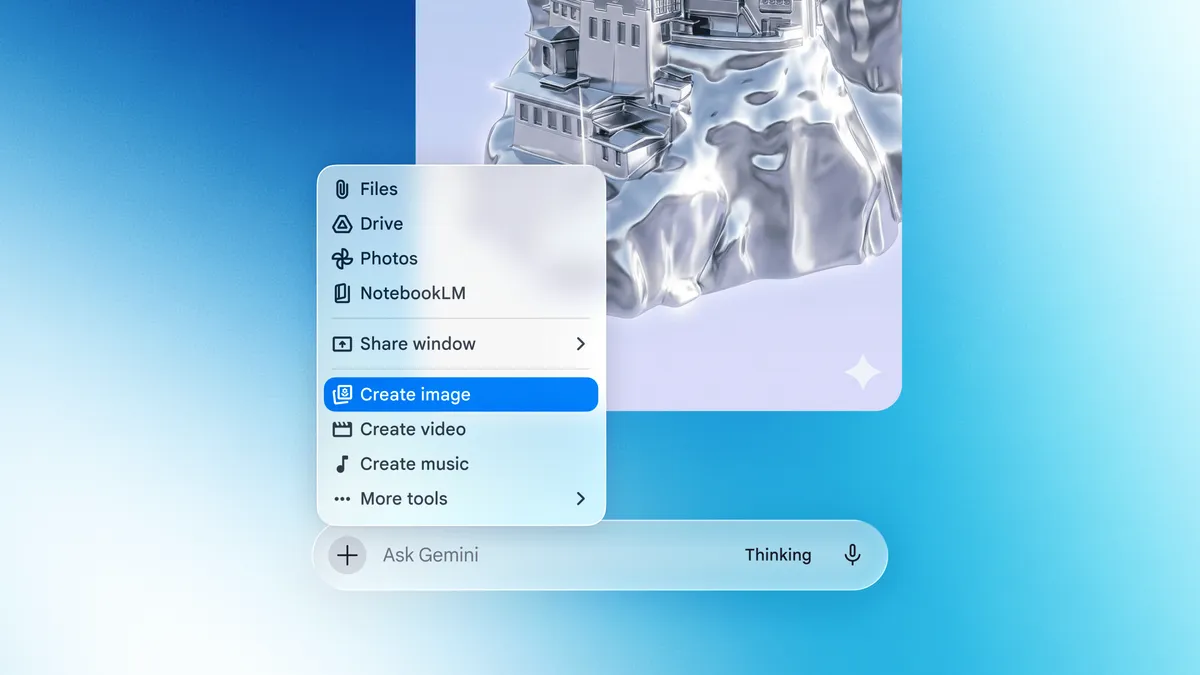Open More tools via three-dots icon
Image resolution: width=1200 pixels, height=675 pixels.
coord(342,499)
